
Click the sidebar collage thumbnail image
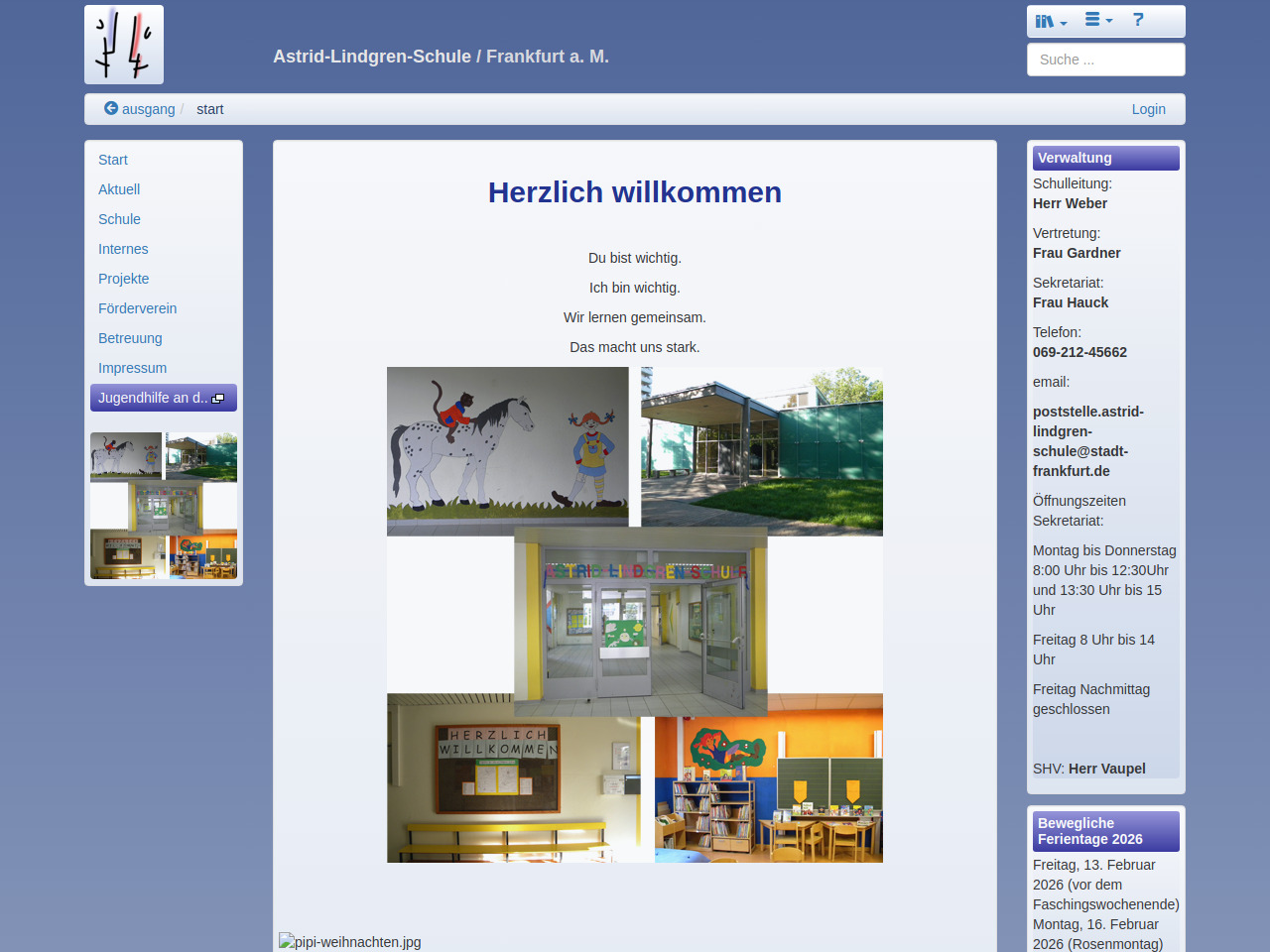164,506
